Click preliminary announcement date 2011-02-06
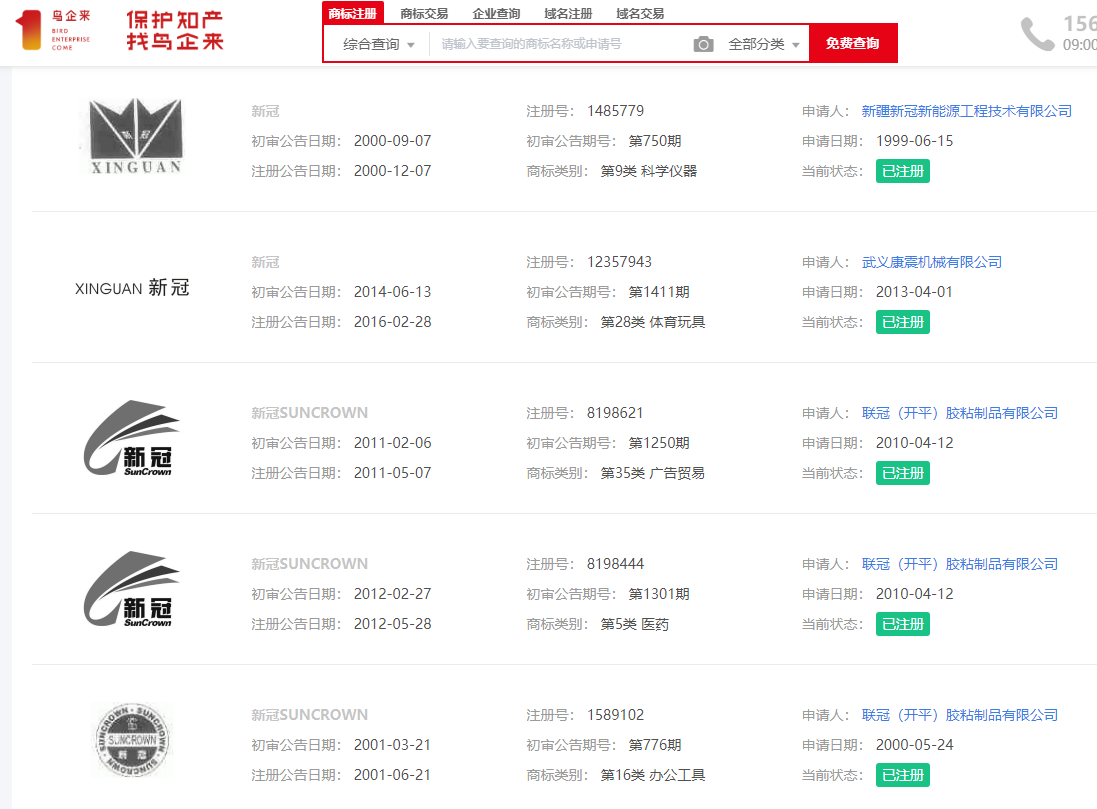The width and height of the screenshot is (1097, 809). (392, 444)
